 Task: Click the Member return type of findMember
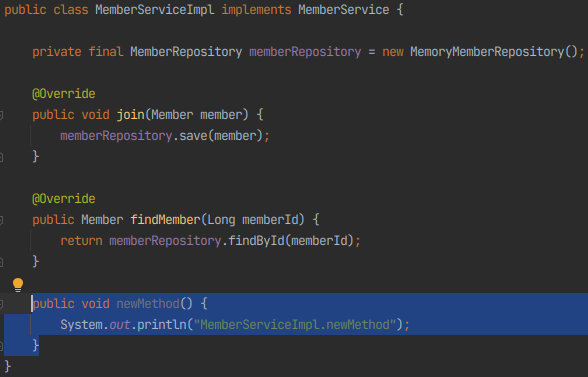click(x=102, y=220)
